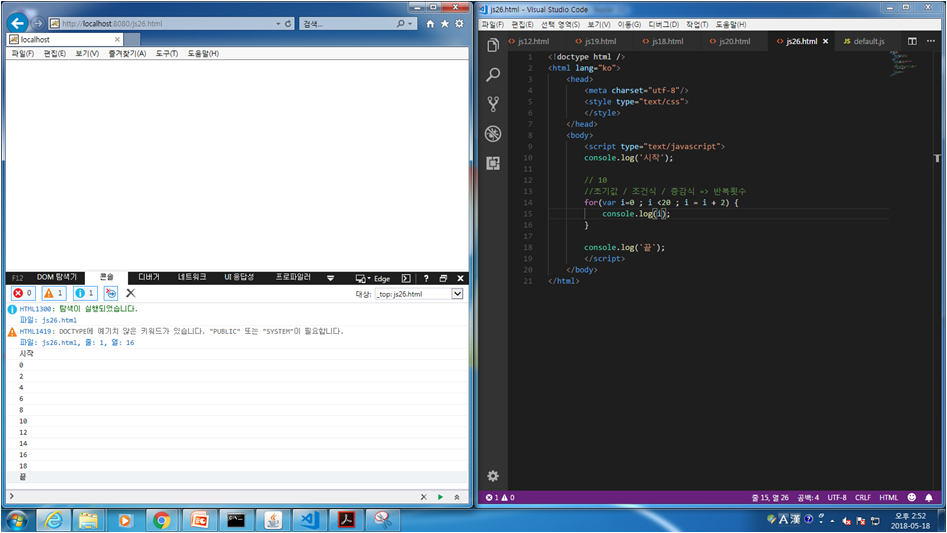Screen dimensions: 947x533
Task: Open VS Code editor more actions menu
Action: click(931, 41)
